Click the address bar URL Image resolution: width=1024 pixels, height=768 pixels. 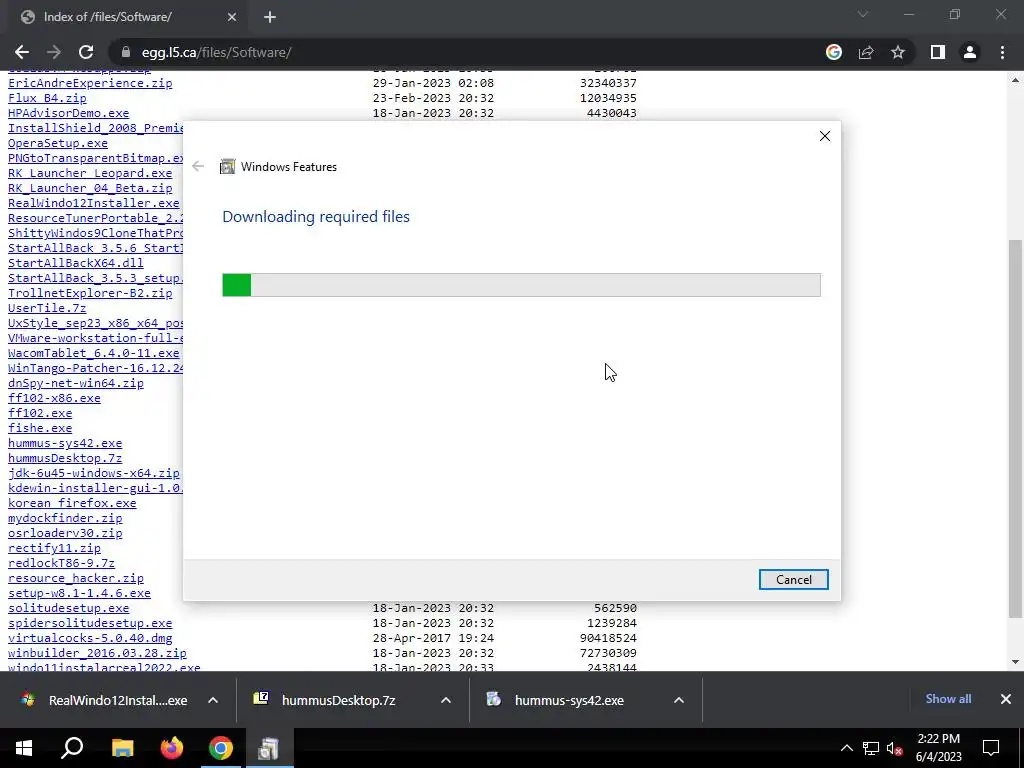pyautogui.click(x=216, y=52)
